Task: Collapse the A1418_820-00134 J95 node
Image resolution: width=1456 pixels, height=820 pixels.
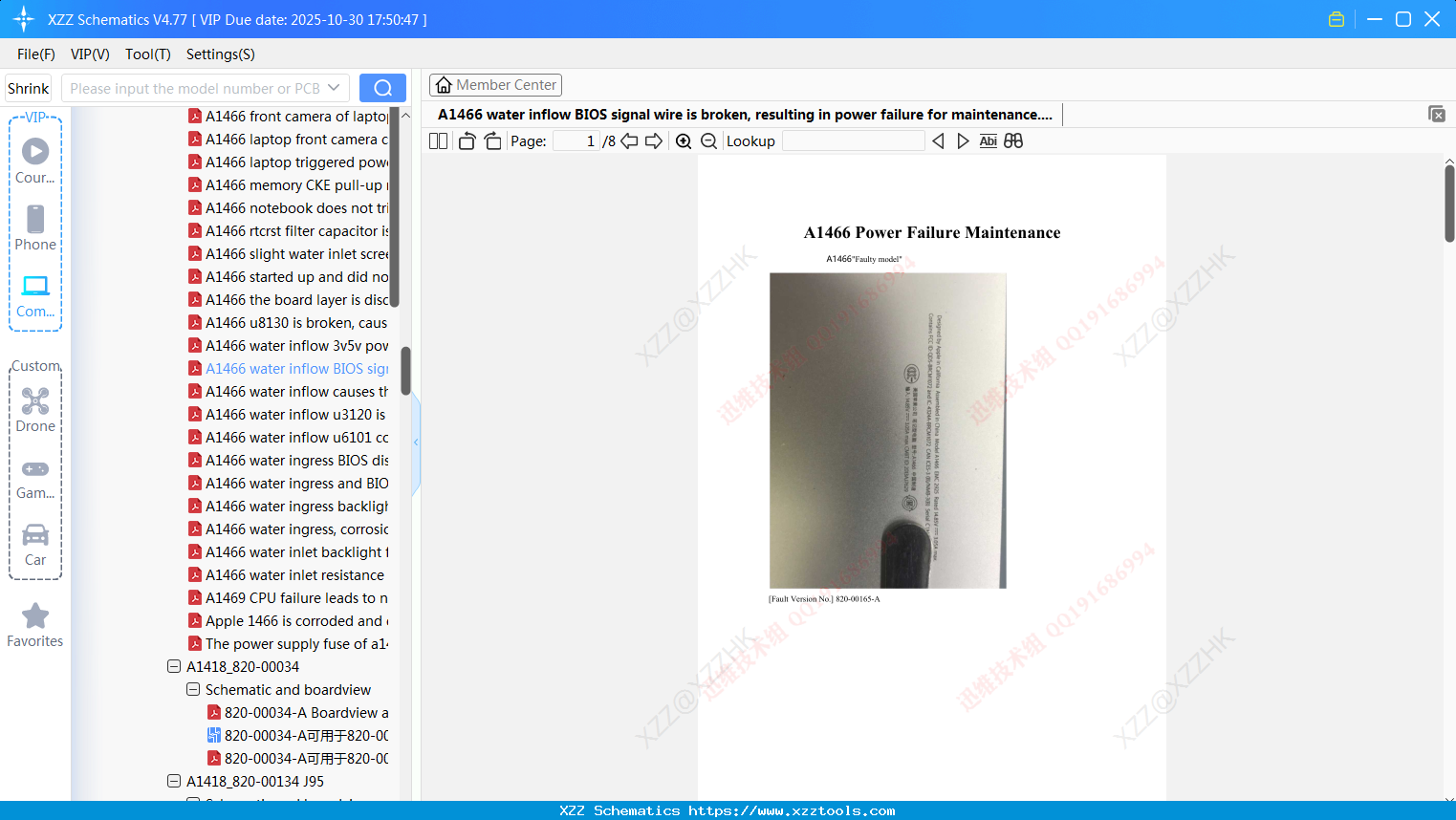Action: pyautogui.click(x=174, y=781)
